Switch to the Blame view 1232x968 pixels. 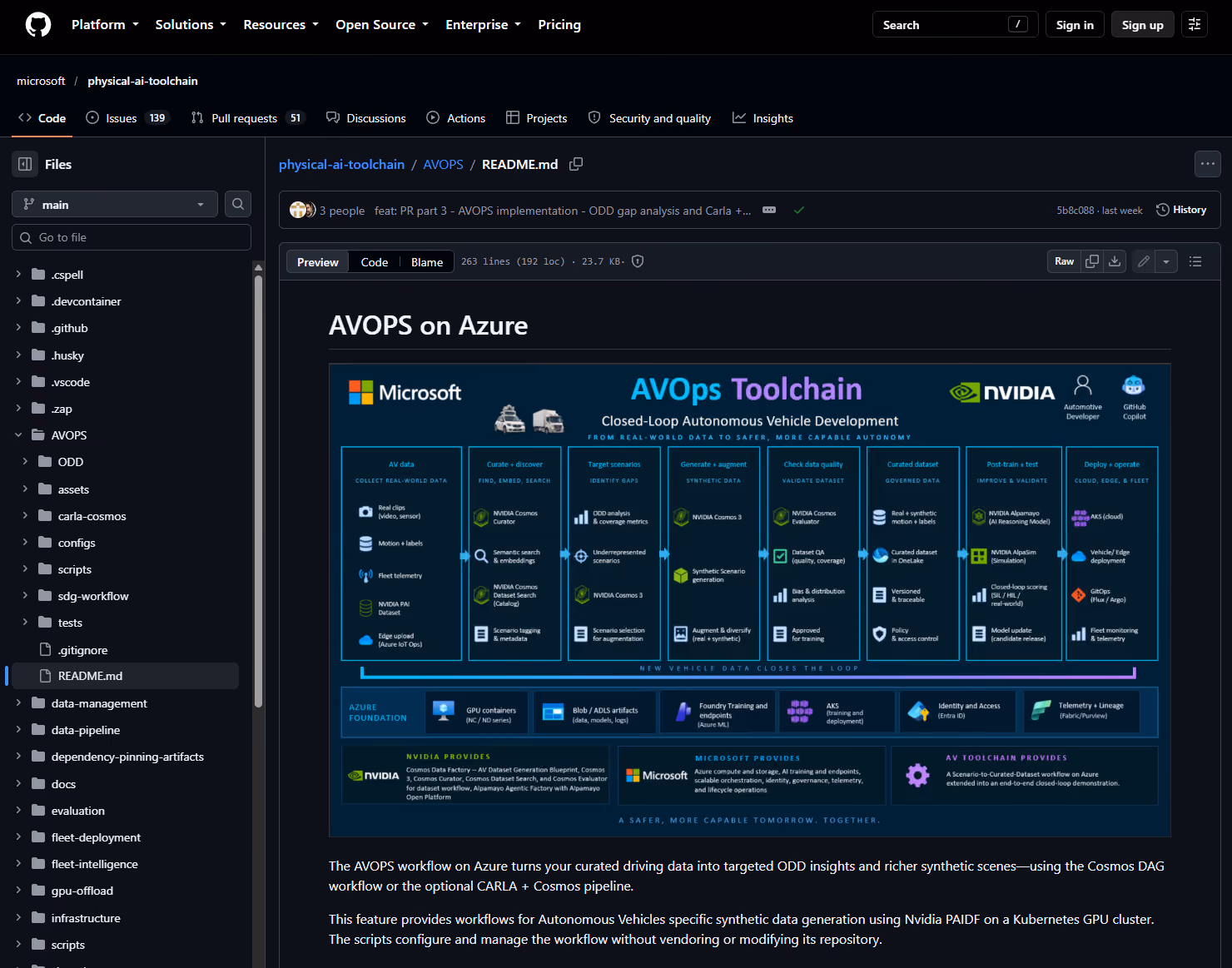point(427,262)
